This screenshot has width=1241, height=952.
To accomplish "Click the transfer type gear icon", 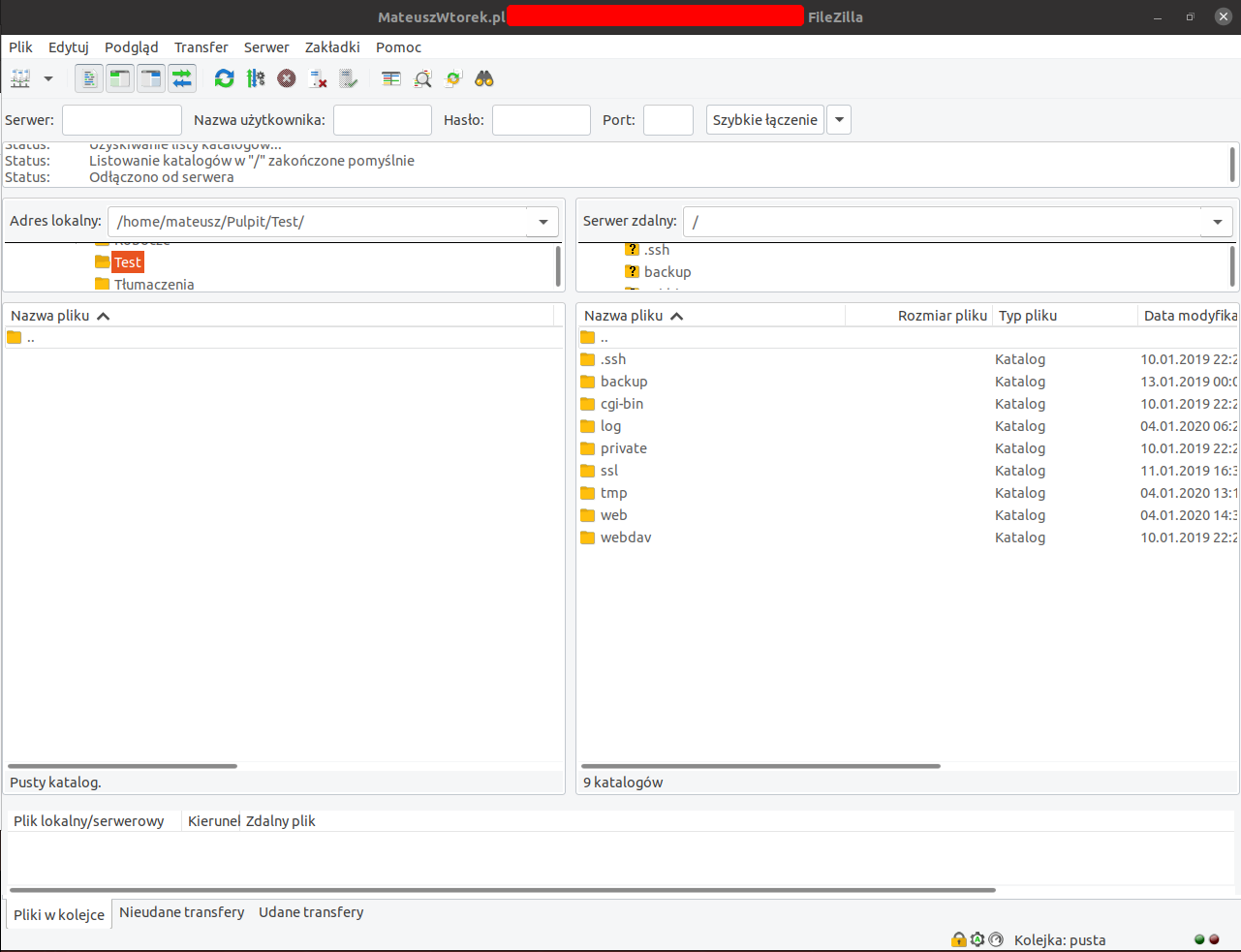I will pos(977,939).
